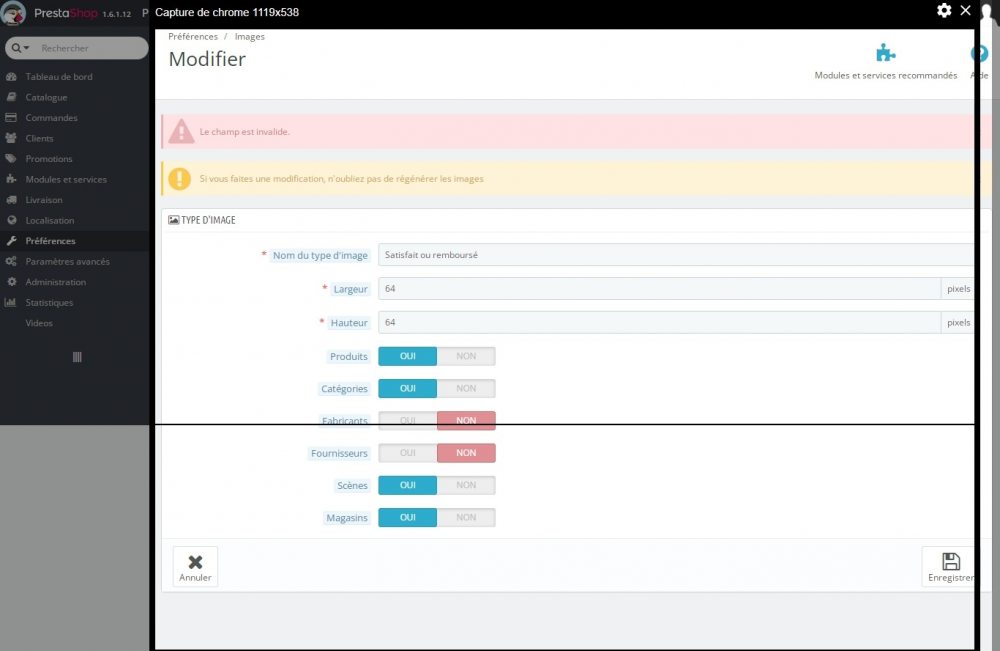Focus the Rechercher search field

pyautogui.click(x=91, y=48)
